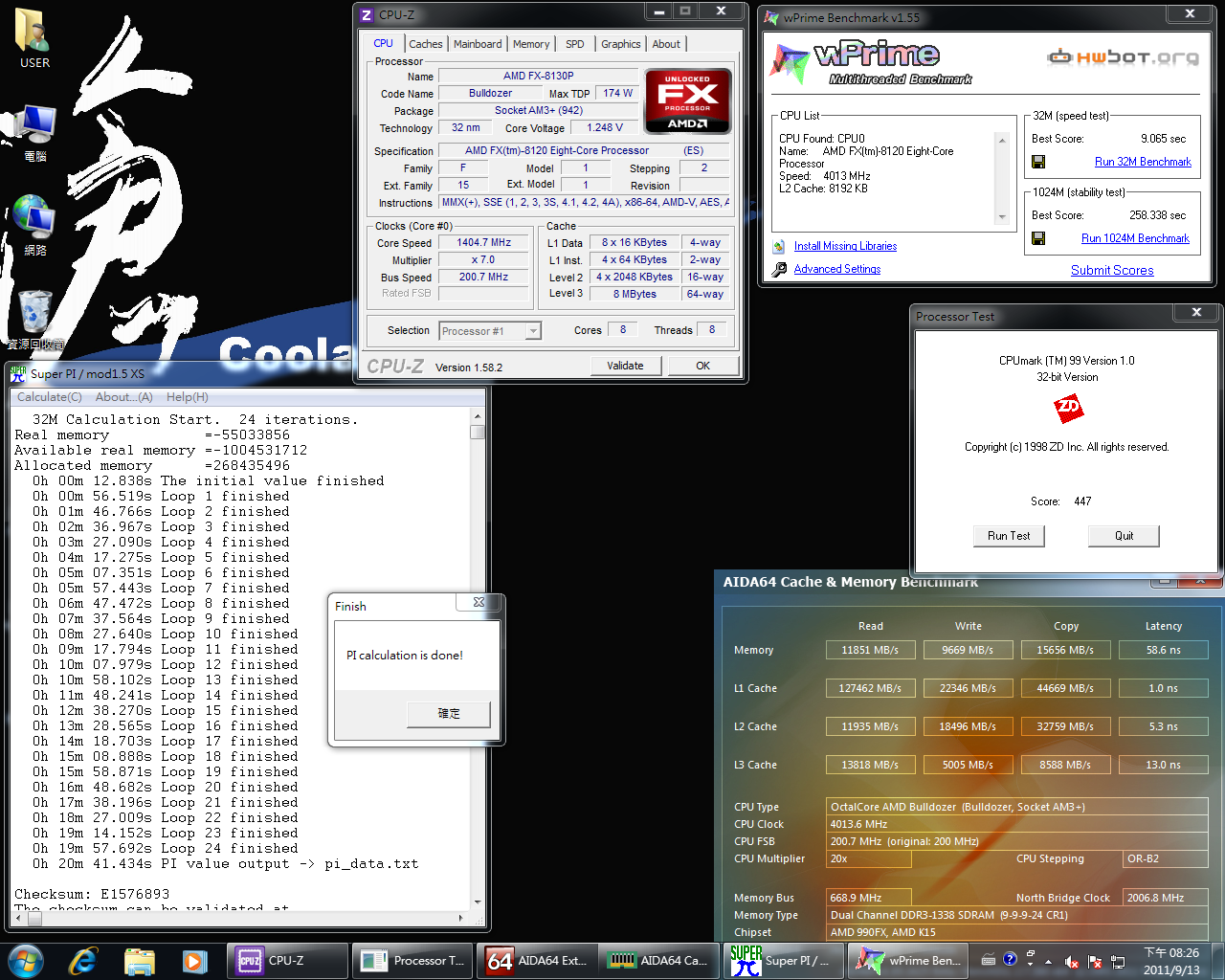Open the Computer desktop icon
The width and height of the screenshot is (1225, 980).
(x=34, y=133)
